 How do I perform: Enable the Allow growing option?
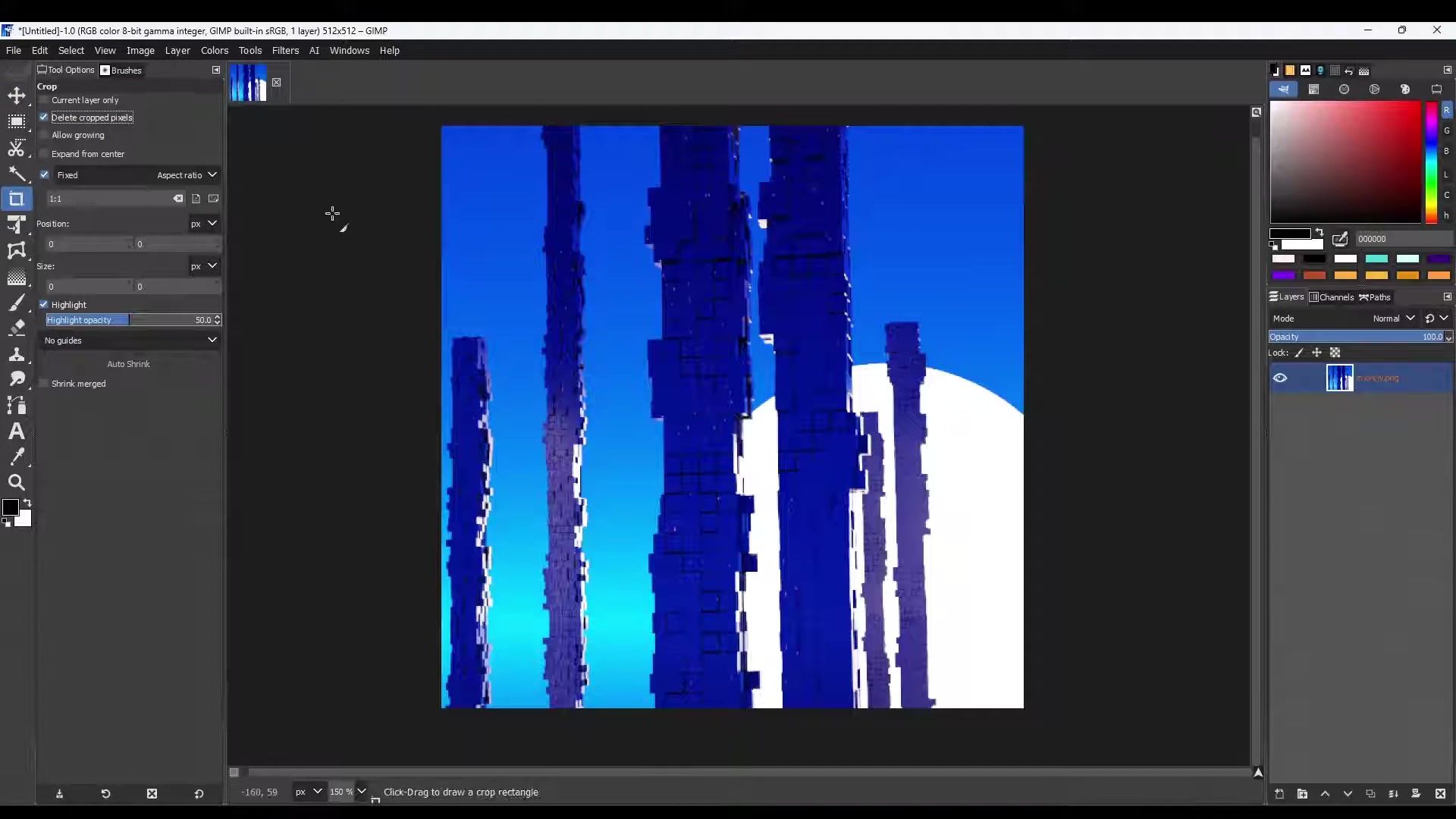pyautogui.click(x=44, y=135)
